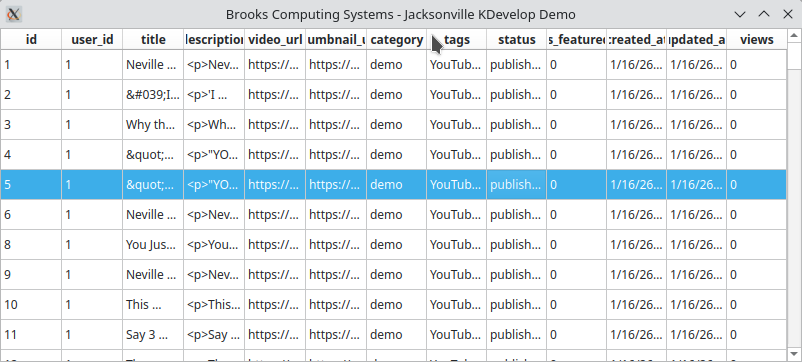Click video_url cell in row 3
The width and height of the screenshot is (802, 362).
point(275,125)
